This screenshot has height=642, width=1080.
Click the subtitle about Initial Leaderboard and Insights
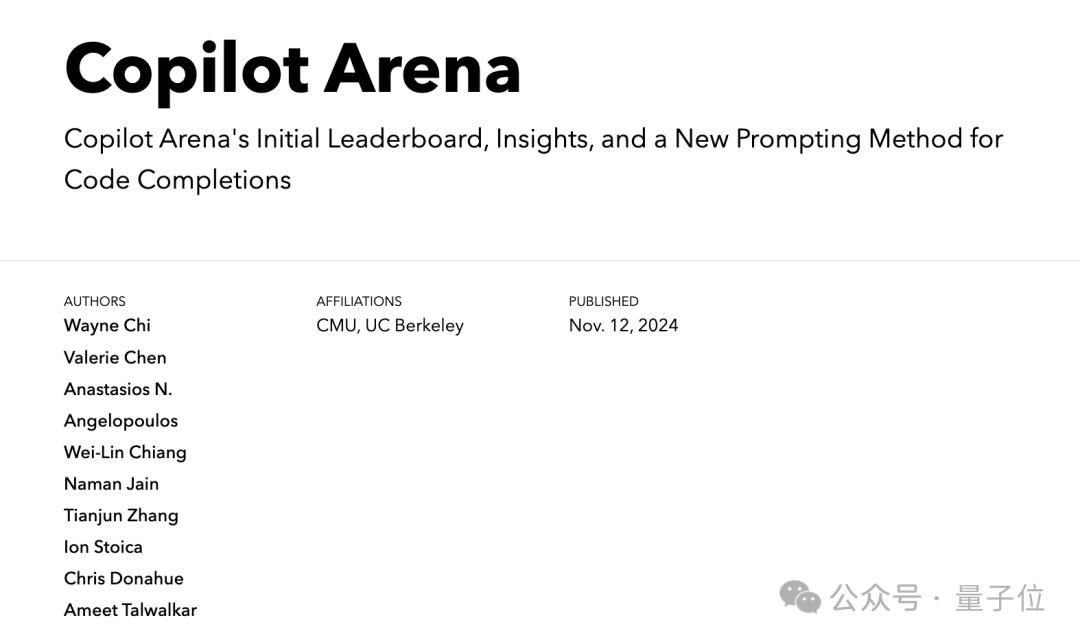pyautogui.click(x=533, y=159)
